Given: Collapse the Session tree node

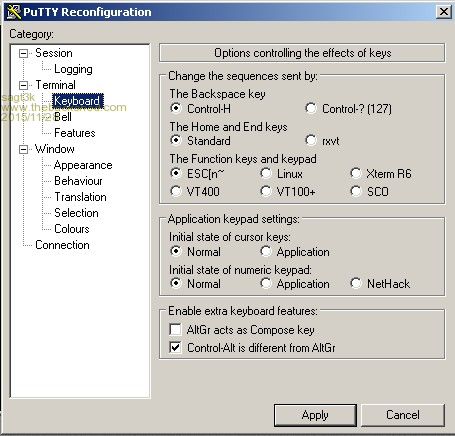Looking at the screenshot, I should point(23,53).
